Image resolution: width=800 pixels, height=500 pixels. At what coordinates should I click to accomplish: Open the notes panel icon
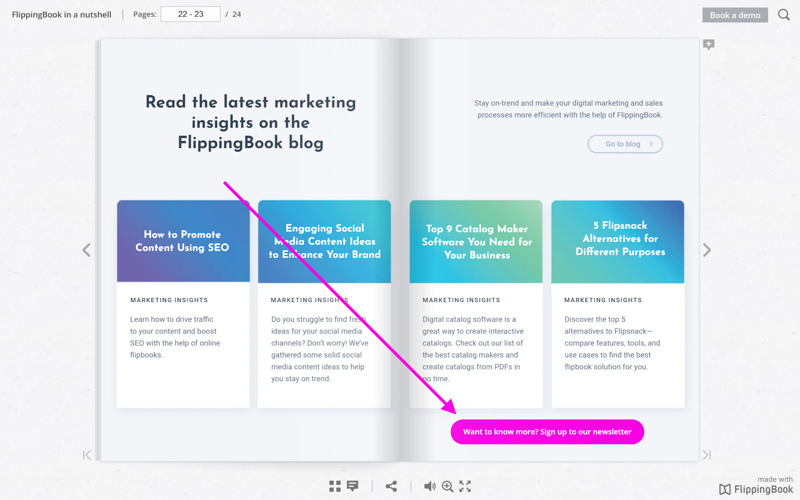coord(353,486)
